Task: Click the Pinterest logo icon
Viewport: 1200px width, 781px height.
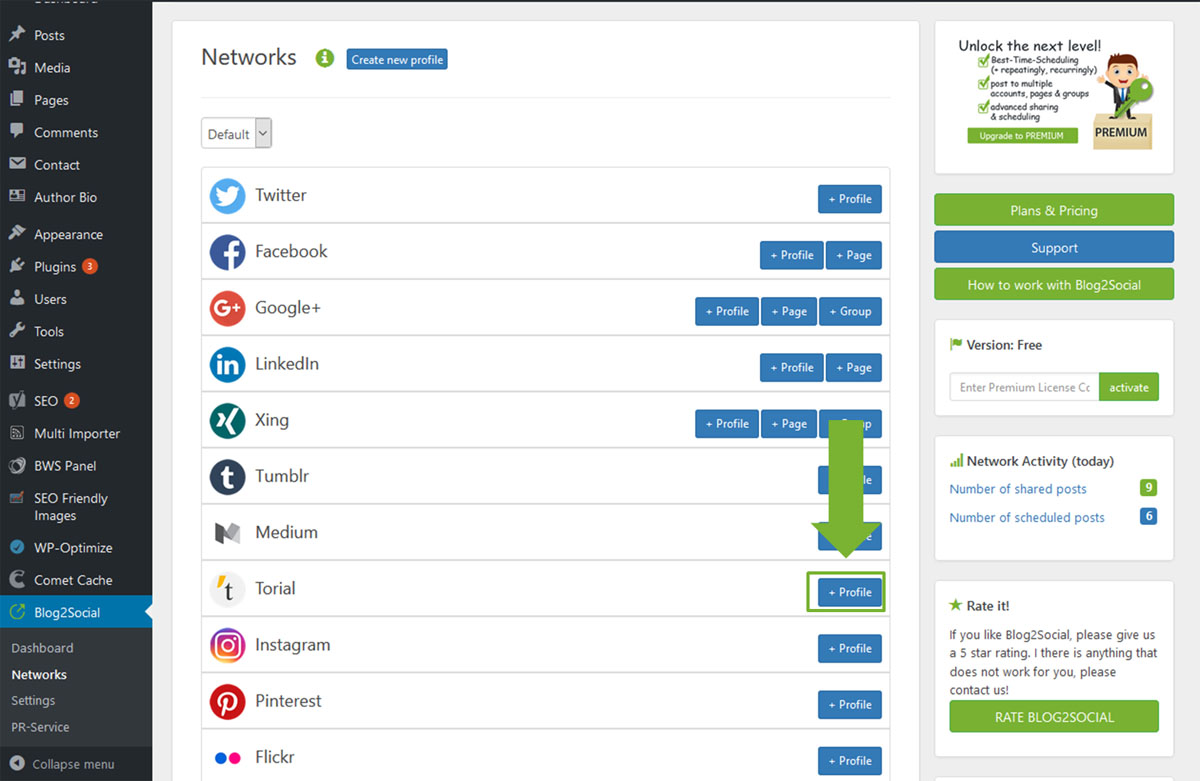Action: 228,702
